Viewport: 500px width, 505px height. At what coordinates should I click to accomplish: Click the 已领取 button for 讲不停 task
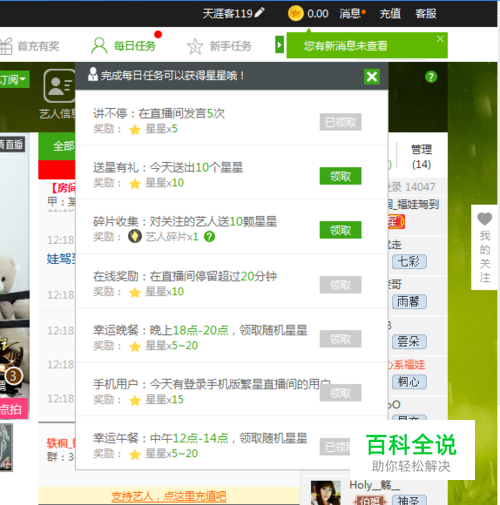pyautogui.click(x=340, y=122)
